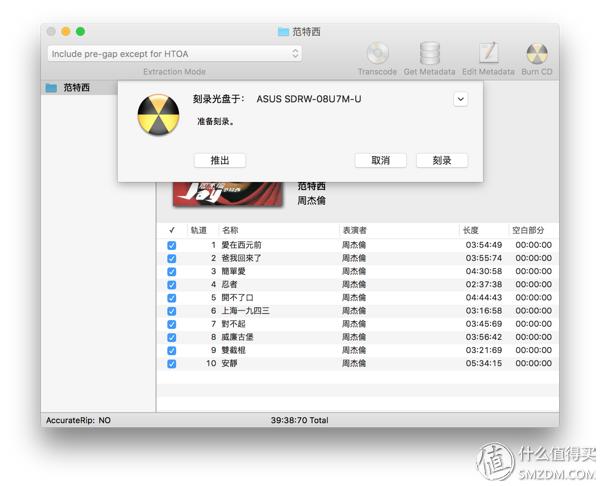Click the yellow minimize window button
This screenshot has height=486, width=600.
[66, 31]
